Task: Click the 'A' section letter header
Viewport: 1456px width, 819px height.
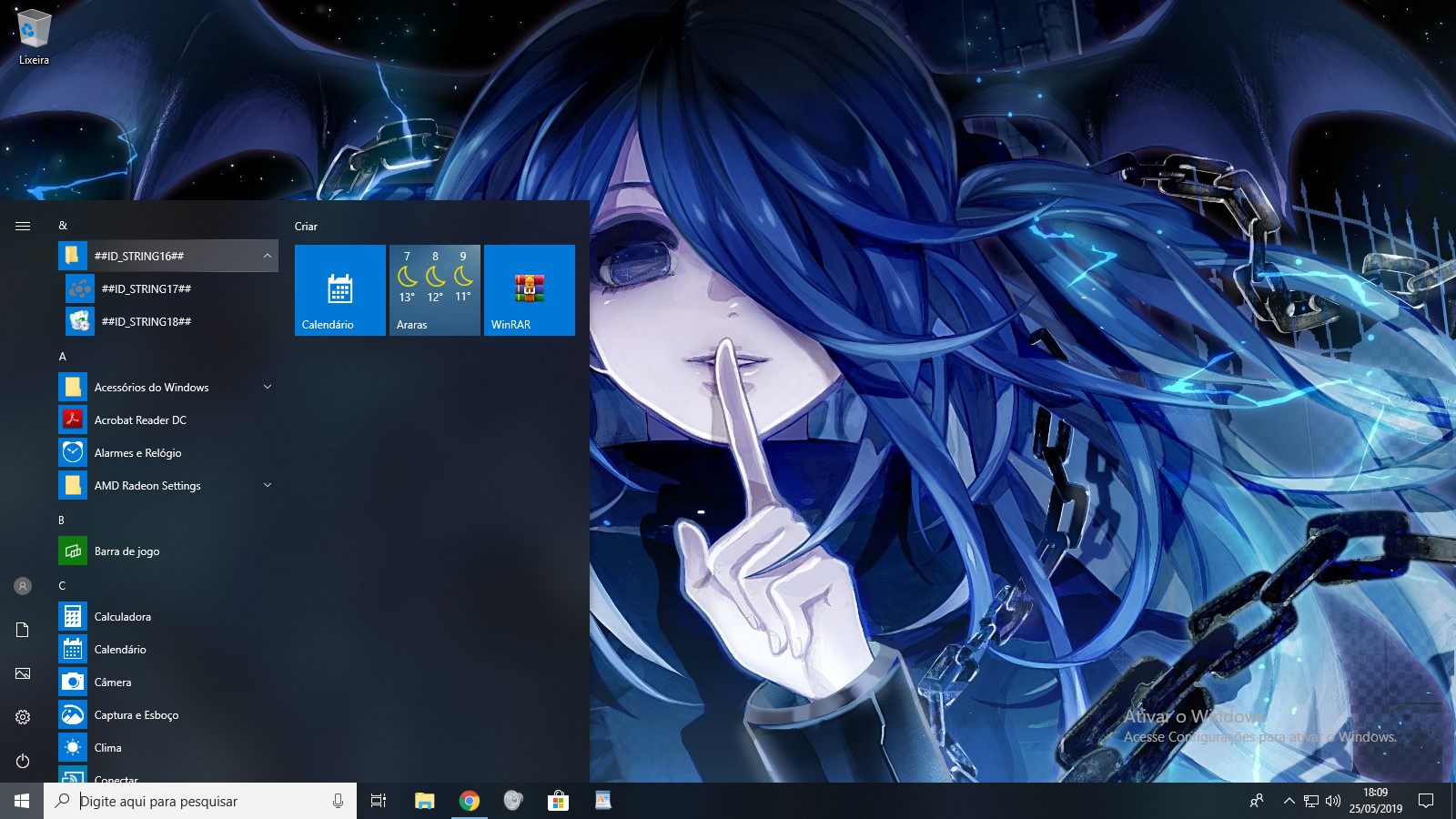Action: (x=63, y=357)
